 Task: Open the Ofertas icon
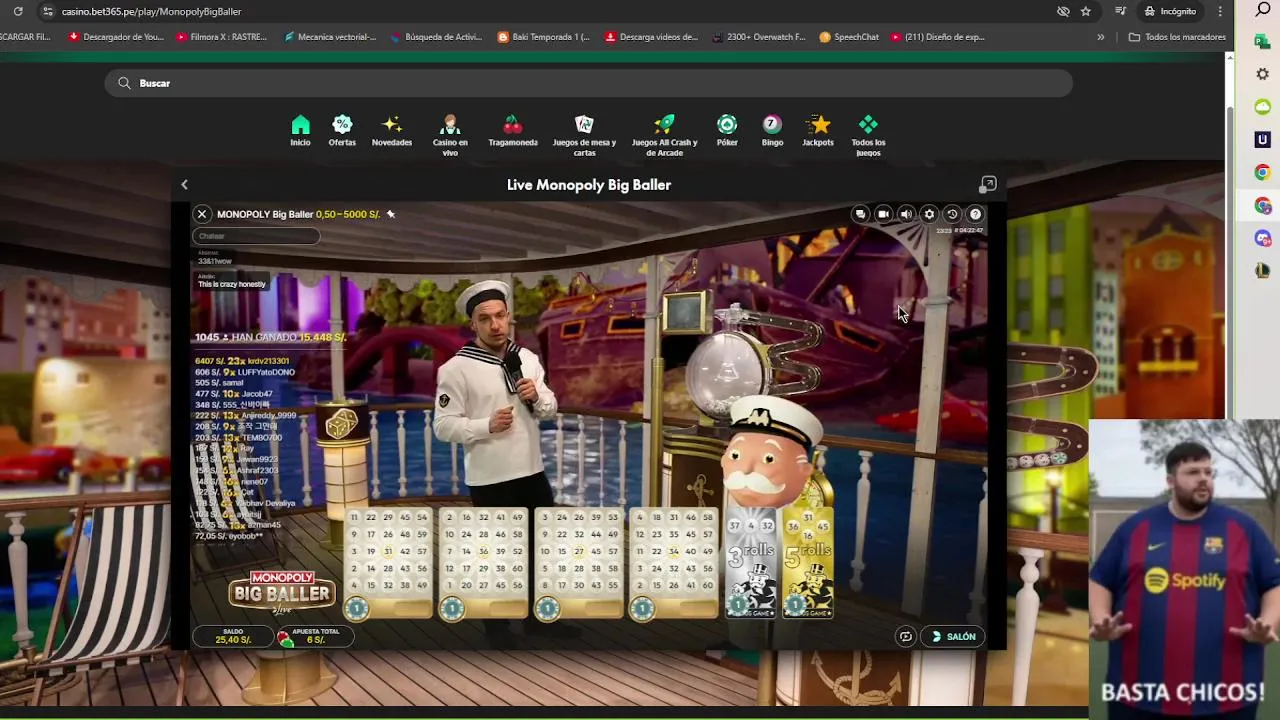click(x=342, y=130)
